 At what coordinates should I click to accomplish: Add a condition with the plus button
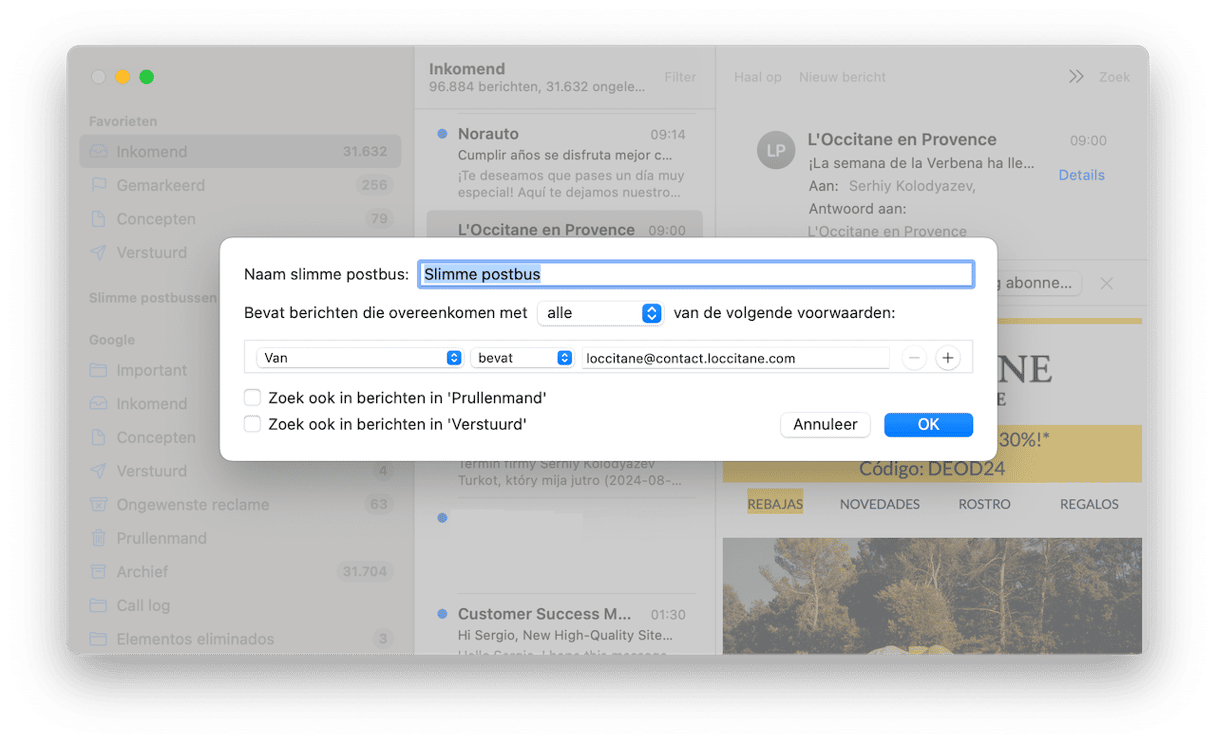pyautogui.click(x=948, y=358)
